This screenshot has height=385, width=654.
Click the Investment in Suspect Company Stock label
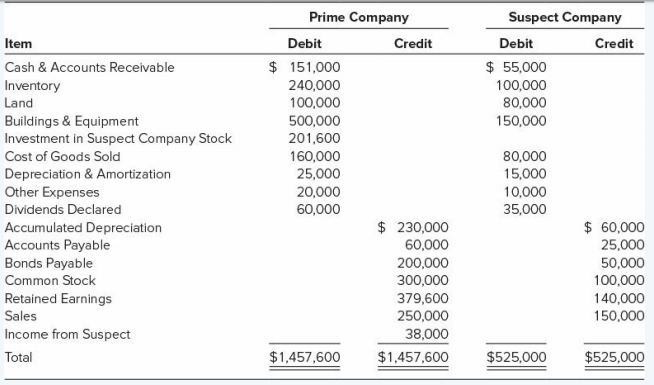pyautogui.click(x=118, y=138)
